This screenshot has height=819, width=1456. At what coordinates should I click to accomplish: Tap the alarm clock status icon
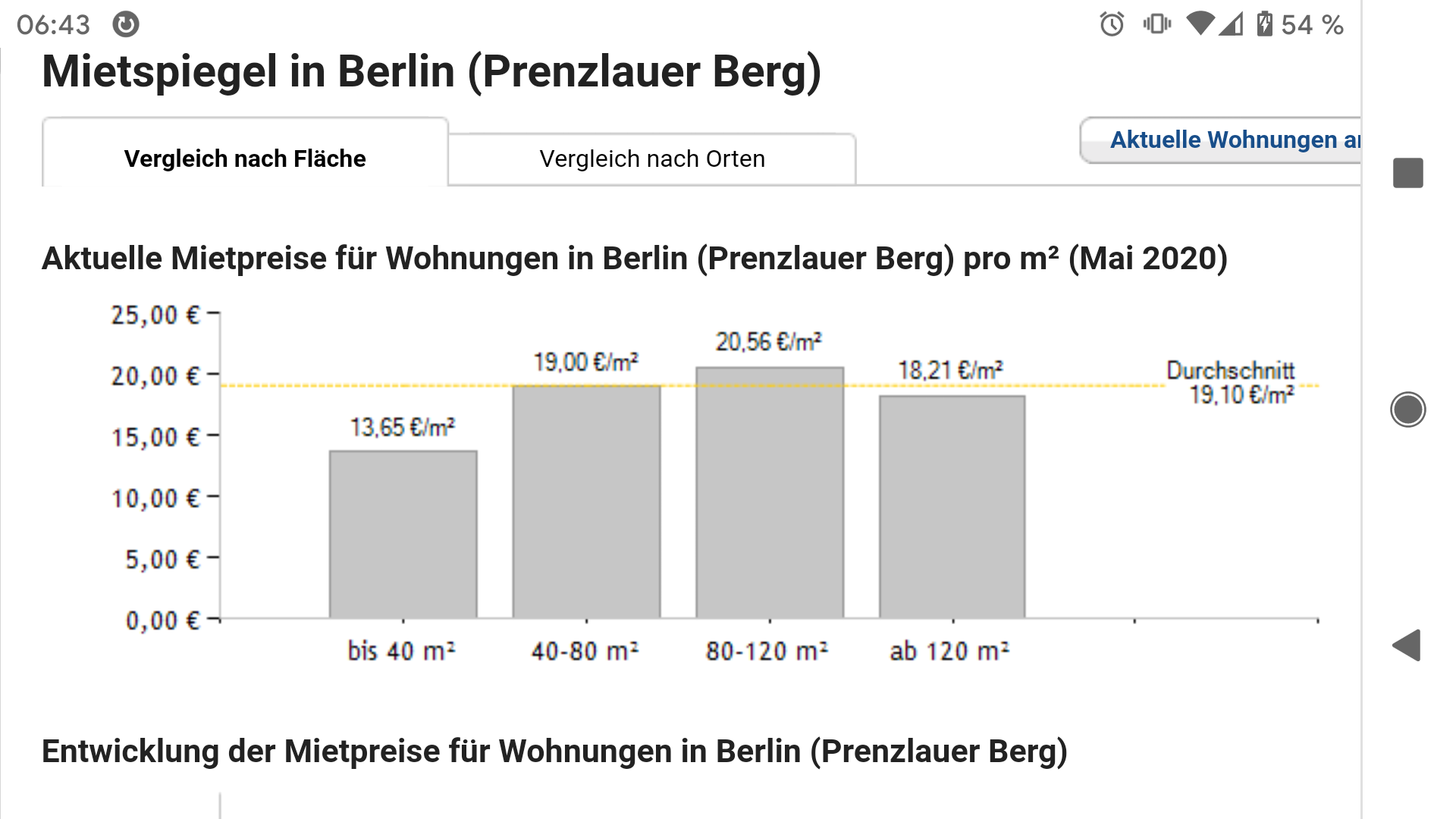point(1112,24)
